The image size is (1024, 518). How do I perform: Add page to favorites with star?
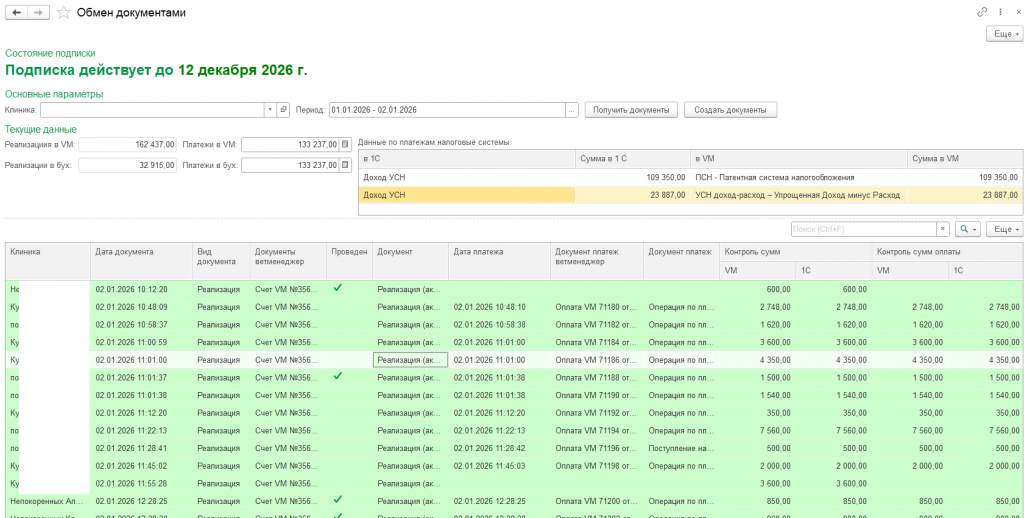pyautogui.click(x=64, y=12)
